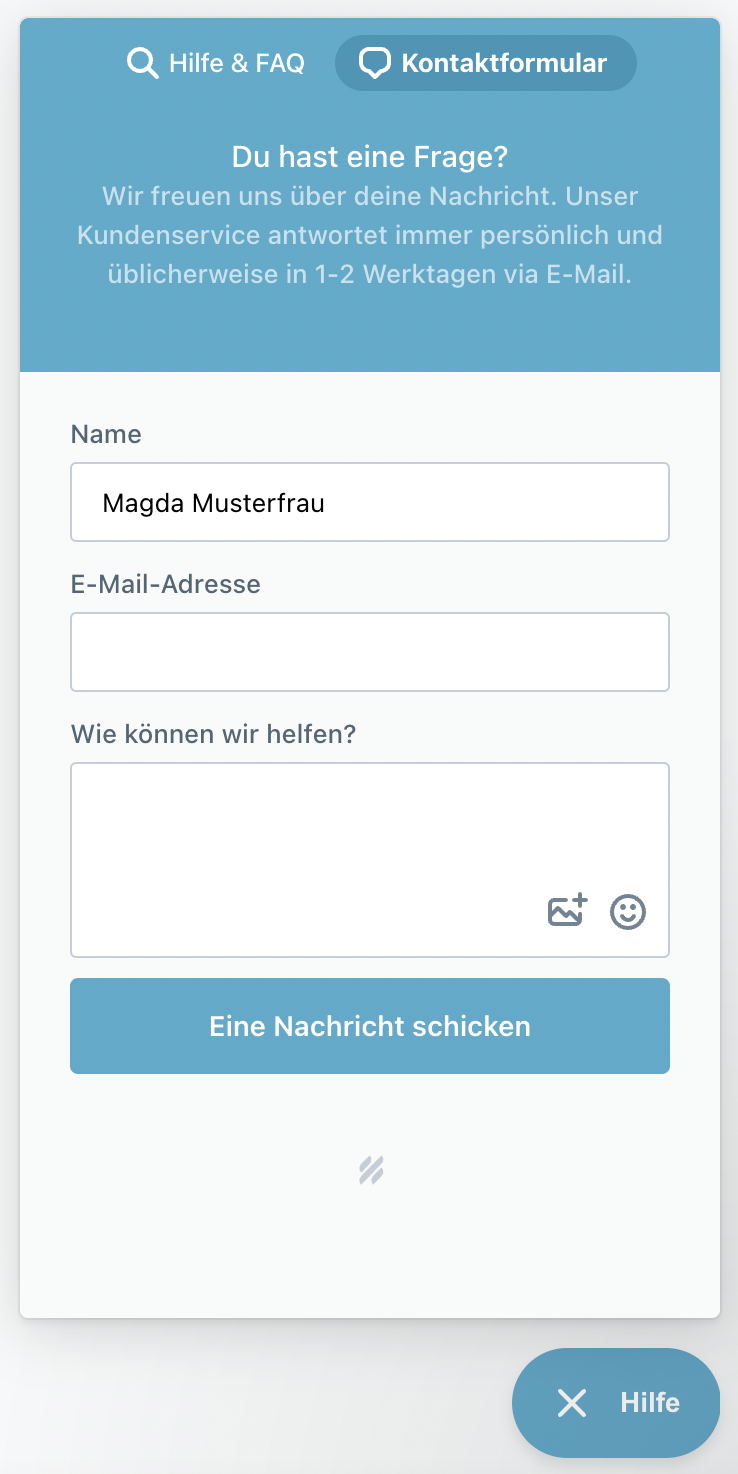Click the E-Mail-Adresse label
This screenshot has width=738, height=1474.
pyautogui.click(x=166, y=584)
